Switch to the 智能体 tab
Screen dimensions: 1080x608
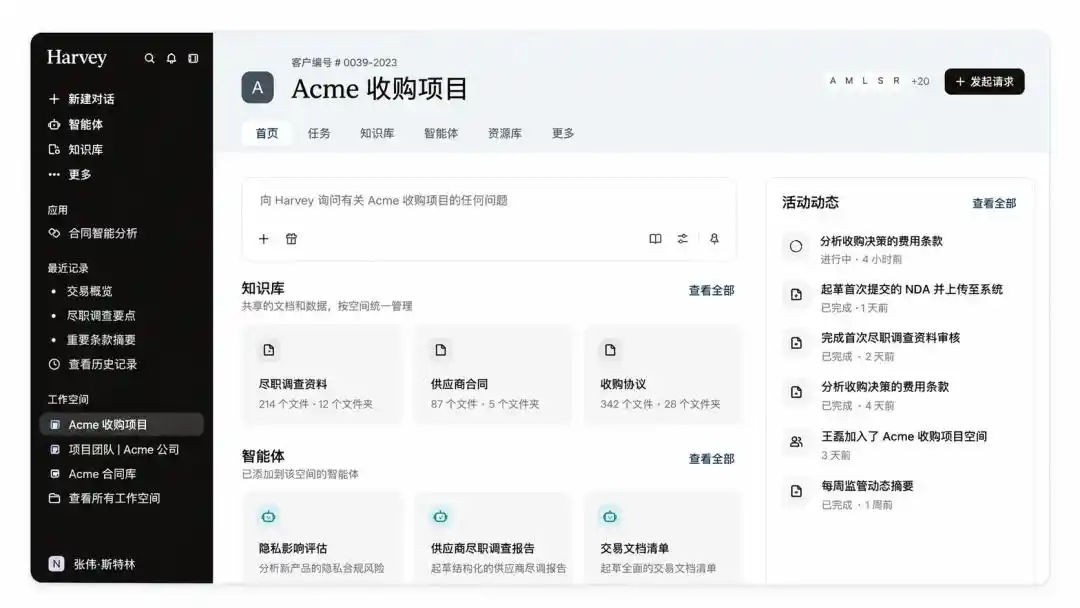tap(441, 134)
